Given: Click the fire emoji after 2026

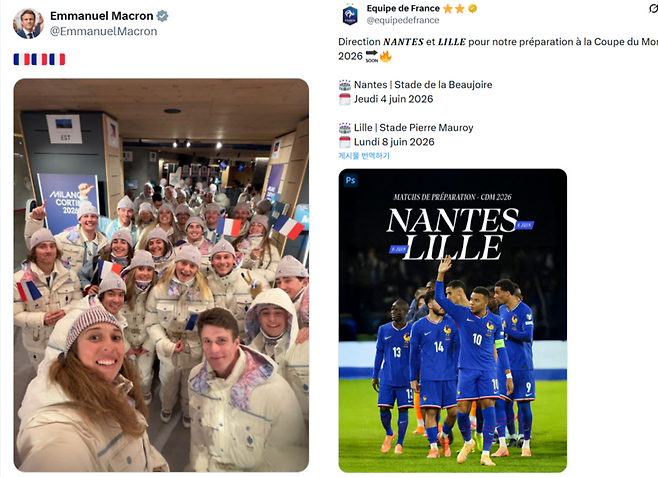Looking at the screenshot, I should (x=385, y=56).
